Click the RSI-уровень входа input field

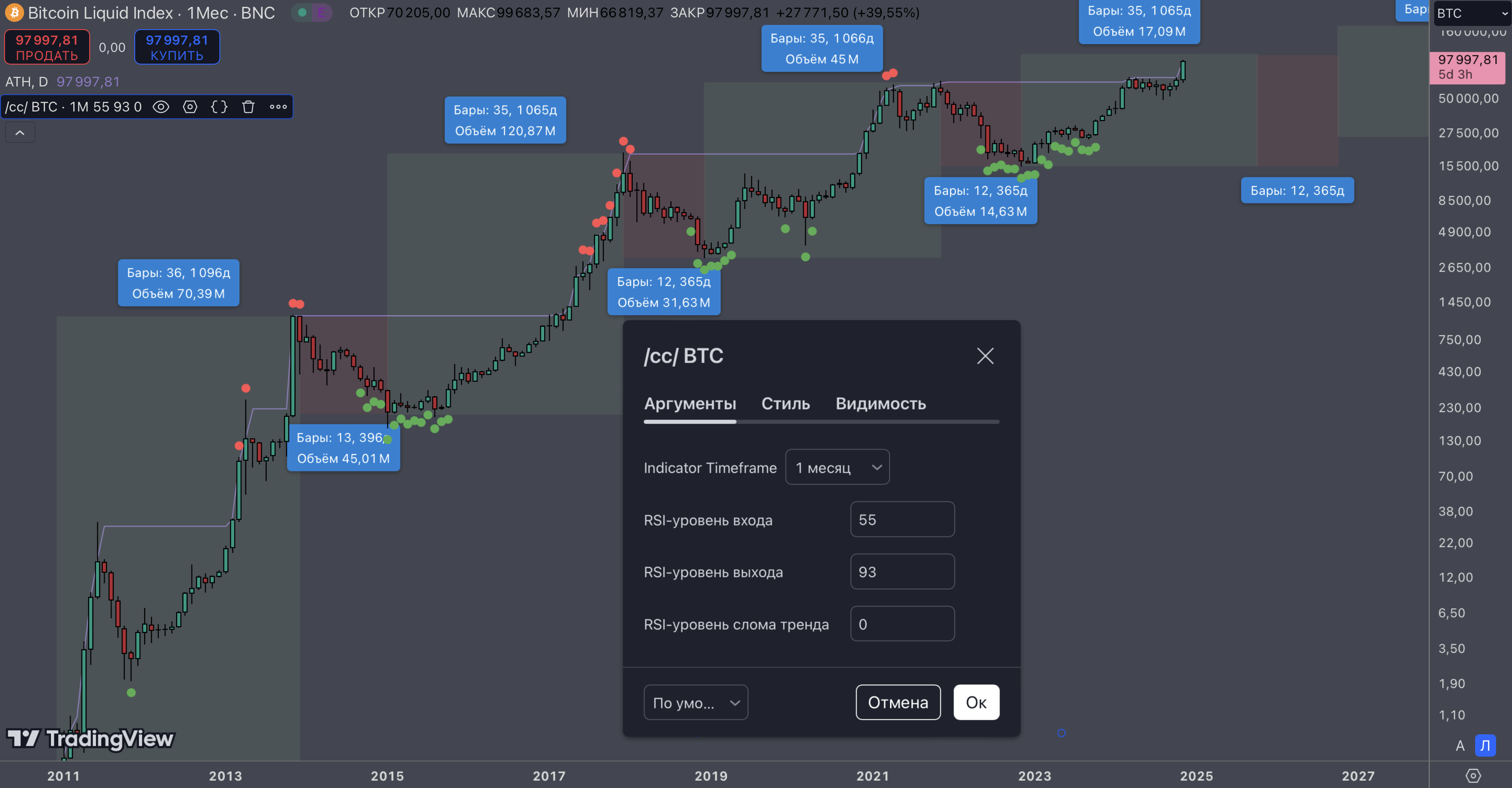click(x=902, y=519)
